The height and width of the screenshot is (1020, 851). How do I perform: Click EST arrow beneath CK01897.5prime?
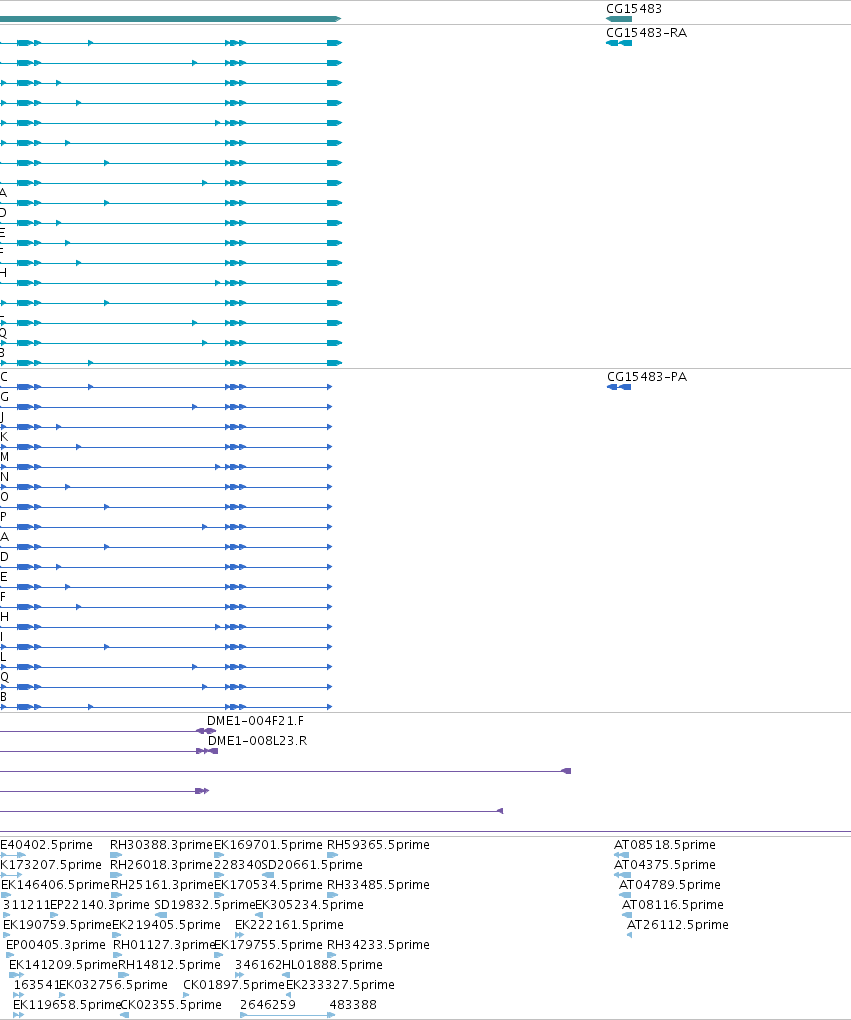[186, 995]
